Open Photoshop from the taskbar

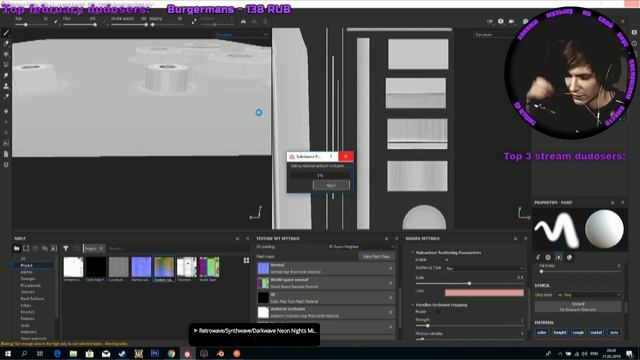[x=155, y=353]
